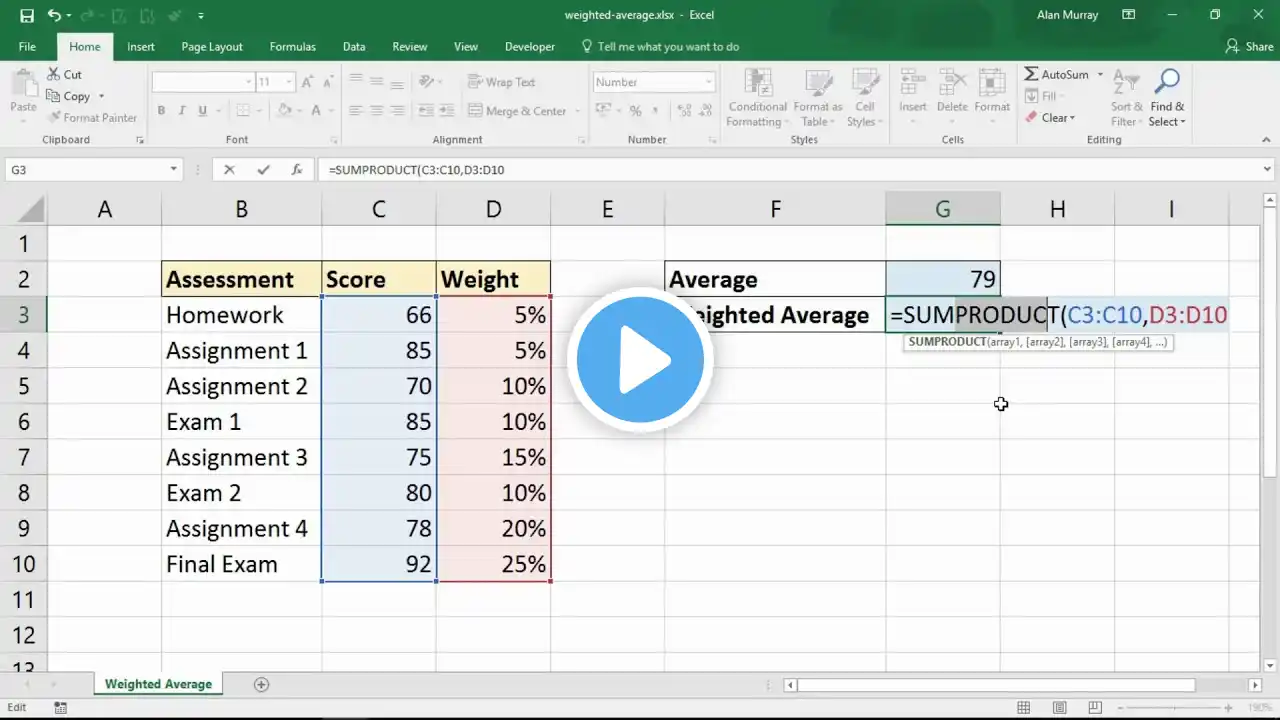Click the Conditional Formatting icon
The image size is (1280, 720).
757,83
